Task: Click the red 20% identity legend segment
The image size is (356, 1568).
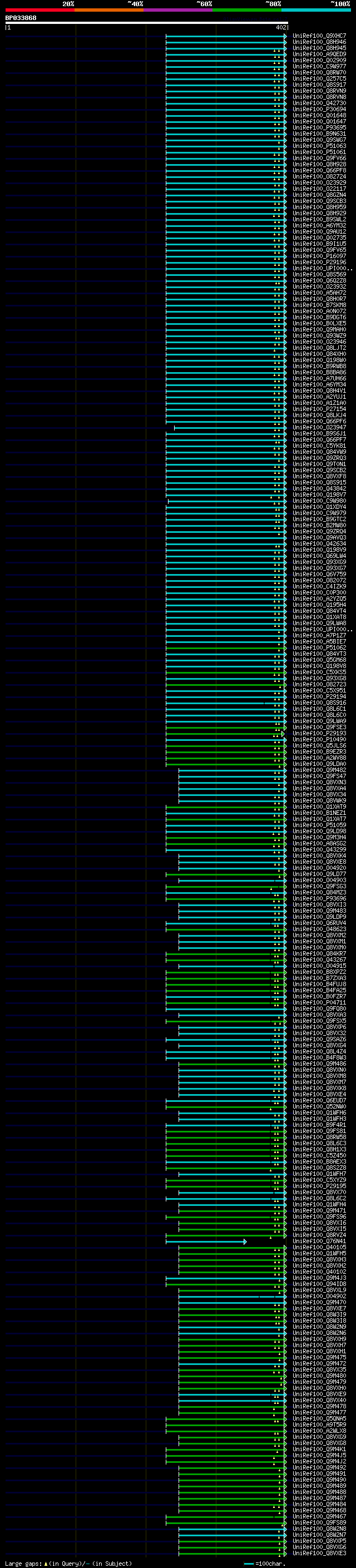Action: [x=40, y=10]
